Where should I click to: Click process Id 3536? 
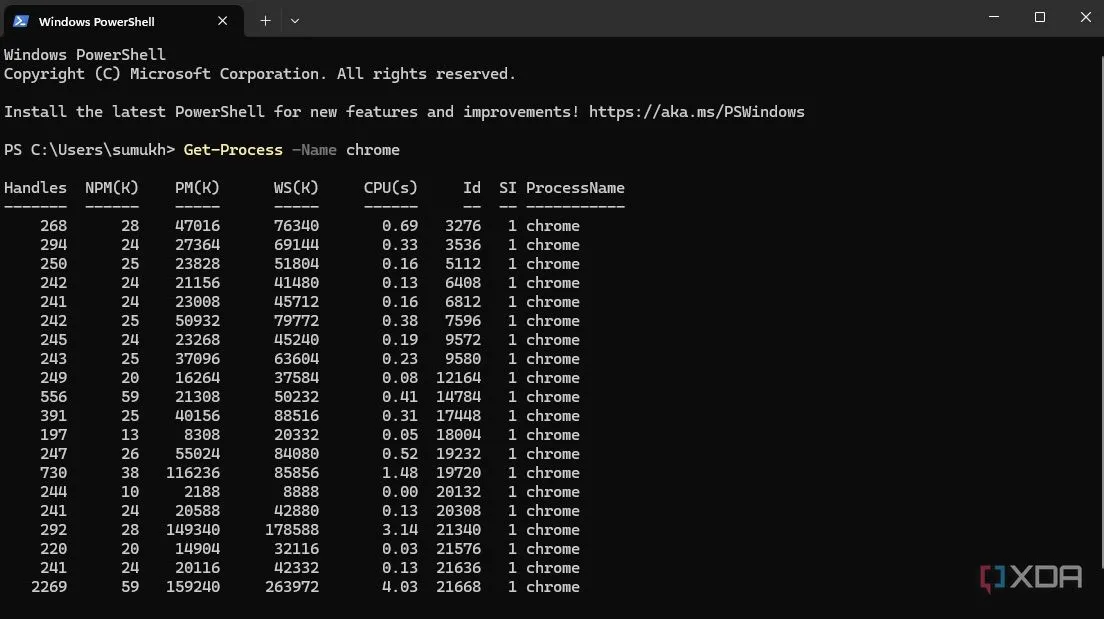pos(463,245)
